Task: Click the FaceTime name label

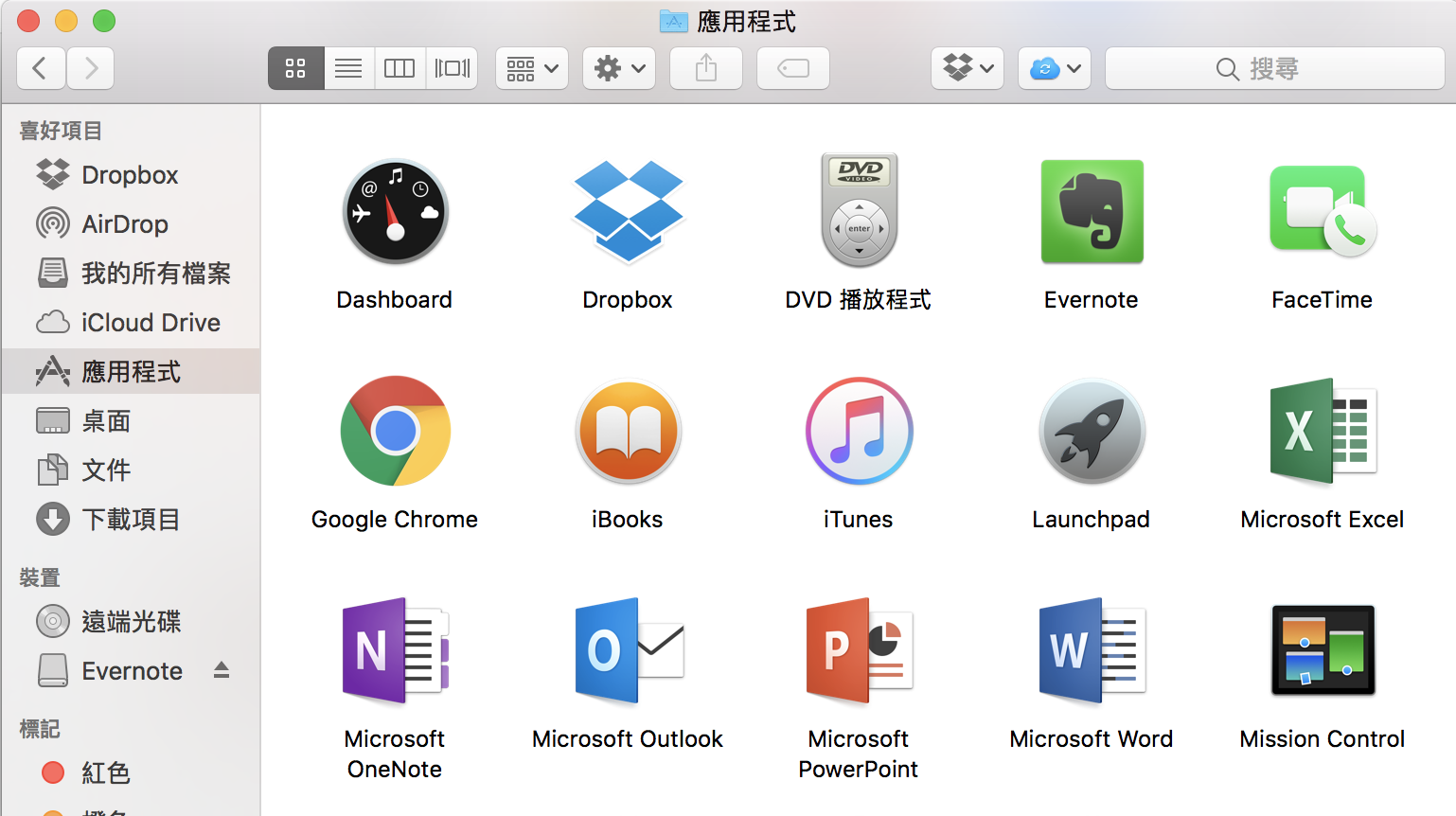Action: pos(1323,300)
